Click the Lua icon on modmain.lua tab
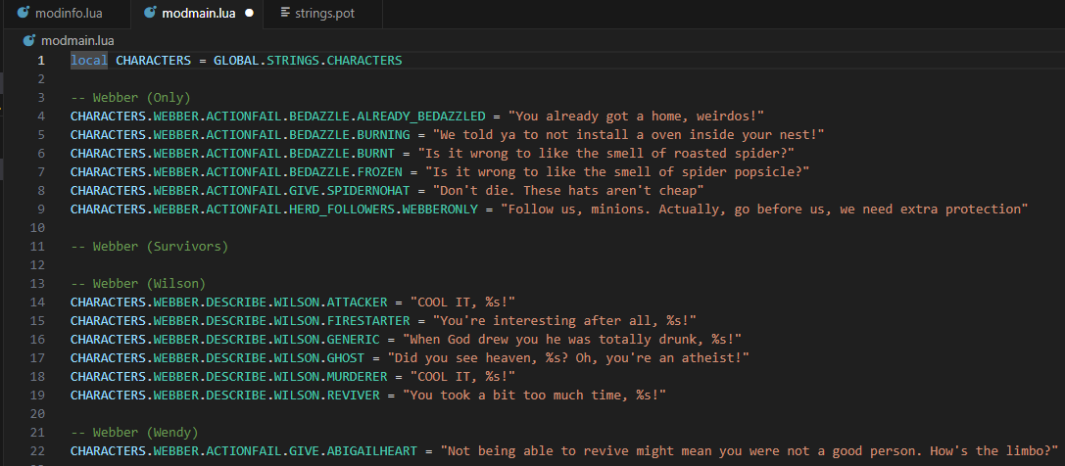 (x=151, y=14)
